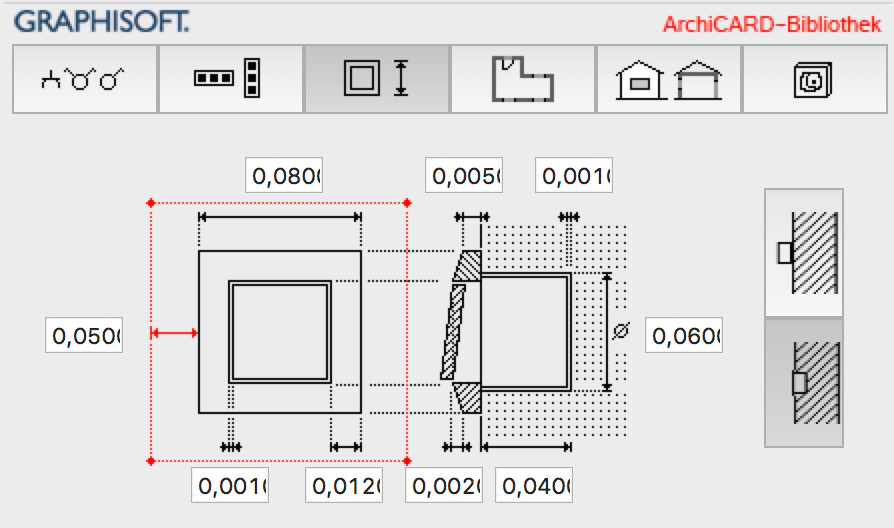Select flush-mounted recessed installation option
Screen dimensions: 894x528
(804, 383)
